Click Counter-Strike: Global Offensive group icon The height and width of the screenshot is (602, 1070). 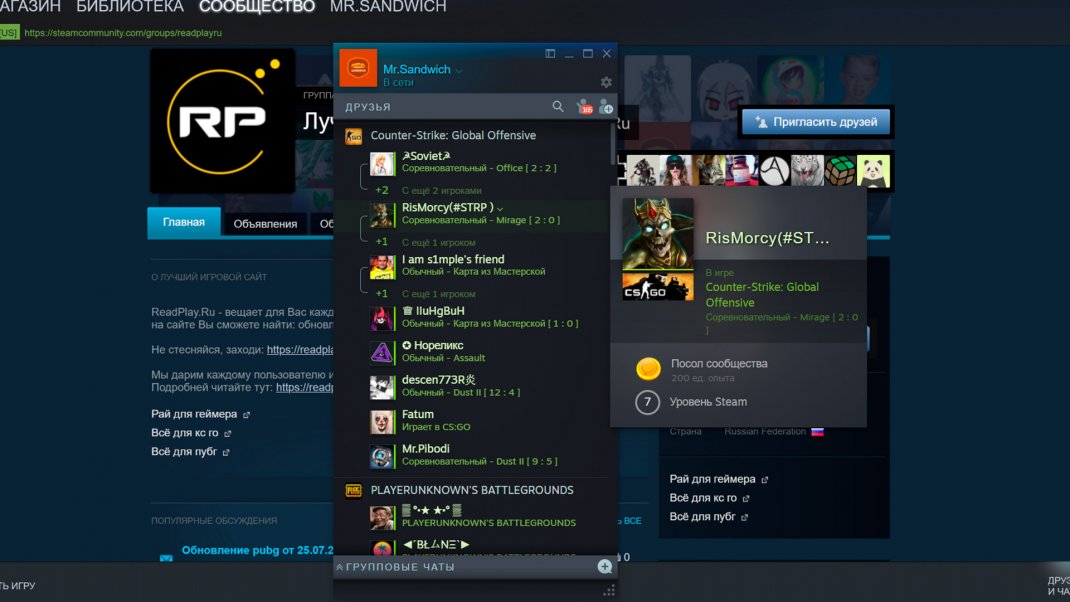point(353,136)
